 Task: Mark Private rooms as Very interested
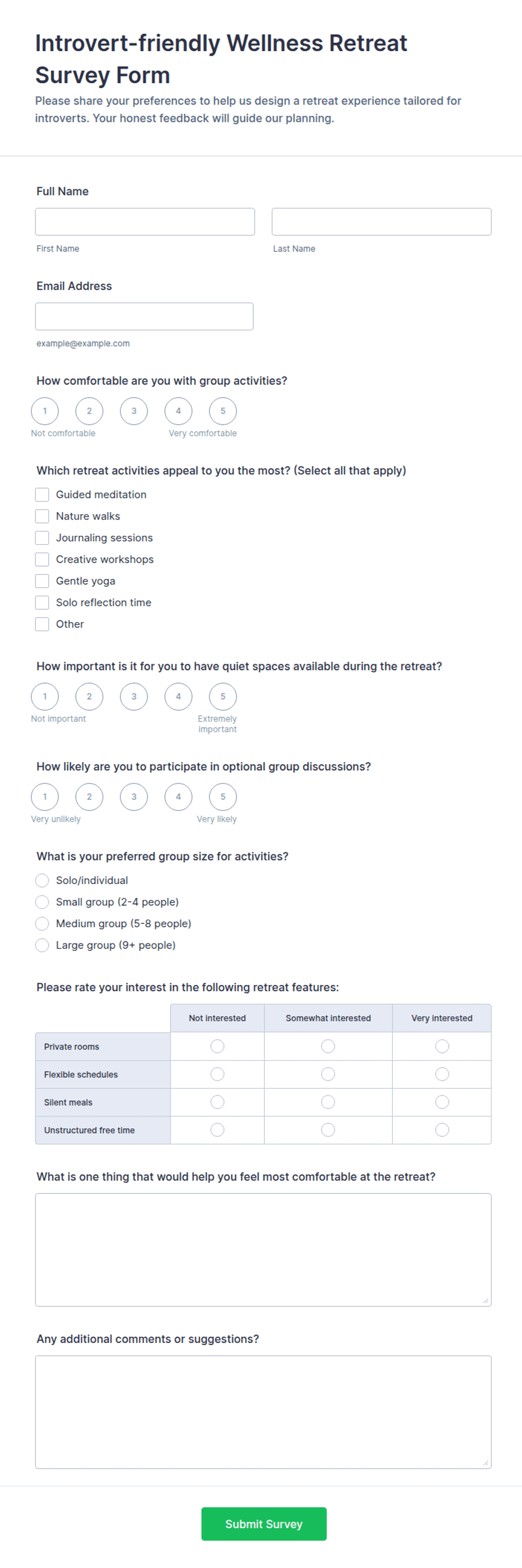pyautogui.click(x=442, y=1046)
